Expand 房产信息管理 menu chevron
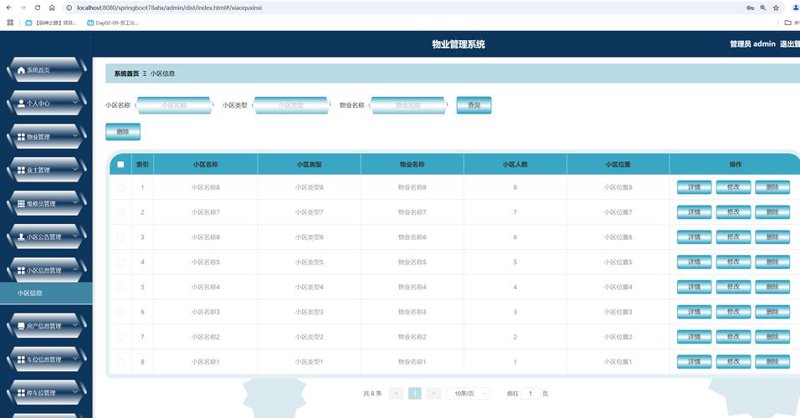This screenshot has width=800, height=418. point(75,326)
